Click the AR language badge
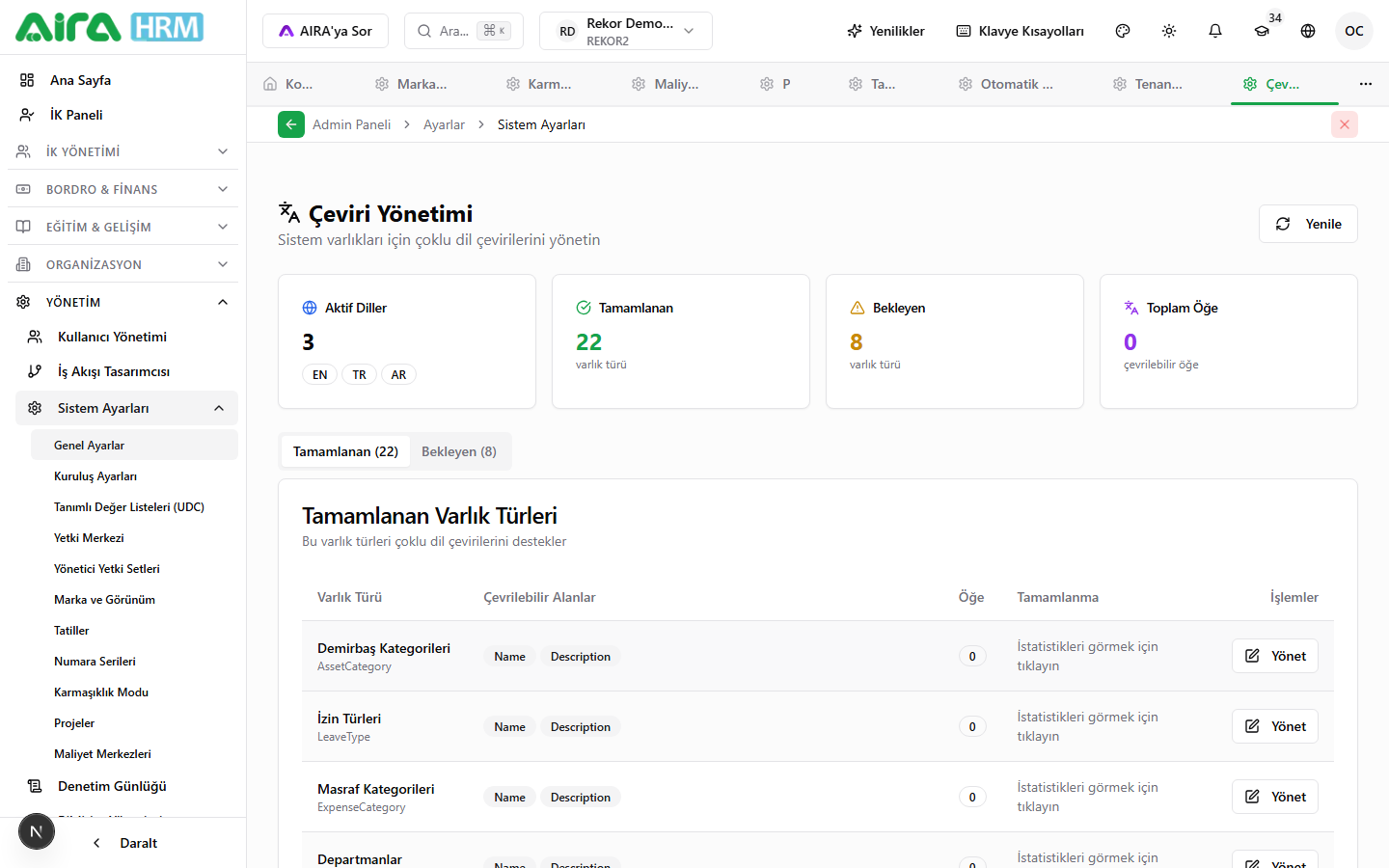1389x868 pixels. coord(399,375)
